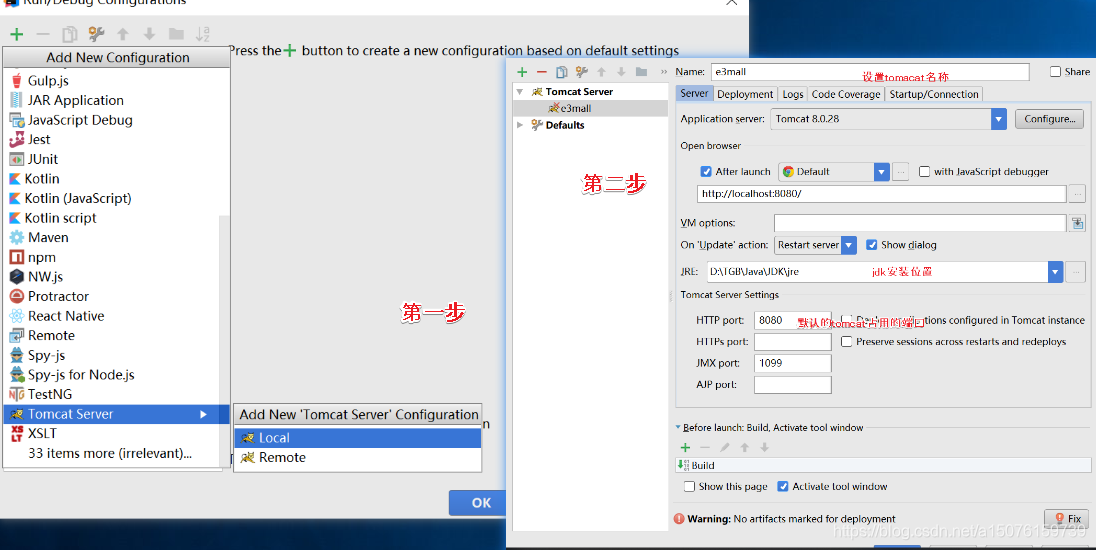Enable with JavaScript debugger checkbox

pyautogui.click(x=924, y=171)
